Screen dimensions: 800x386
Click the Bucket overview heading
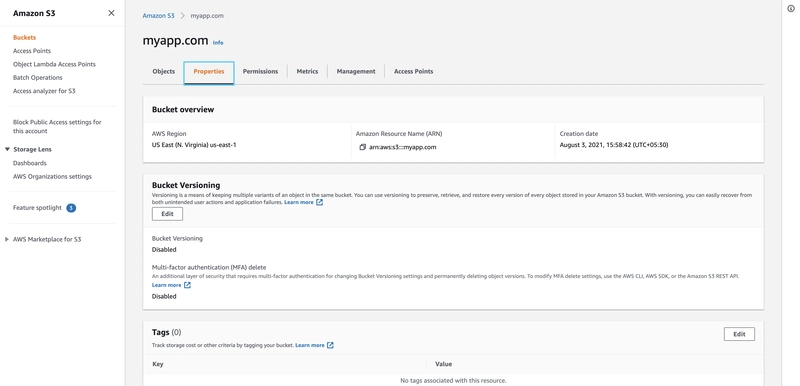[x=183, y=110]
